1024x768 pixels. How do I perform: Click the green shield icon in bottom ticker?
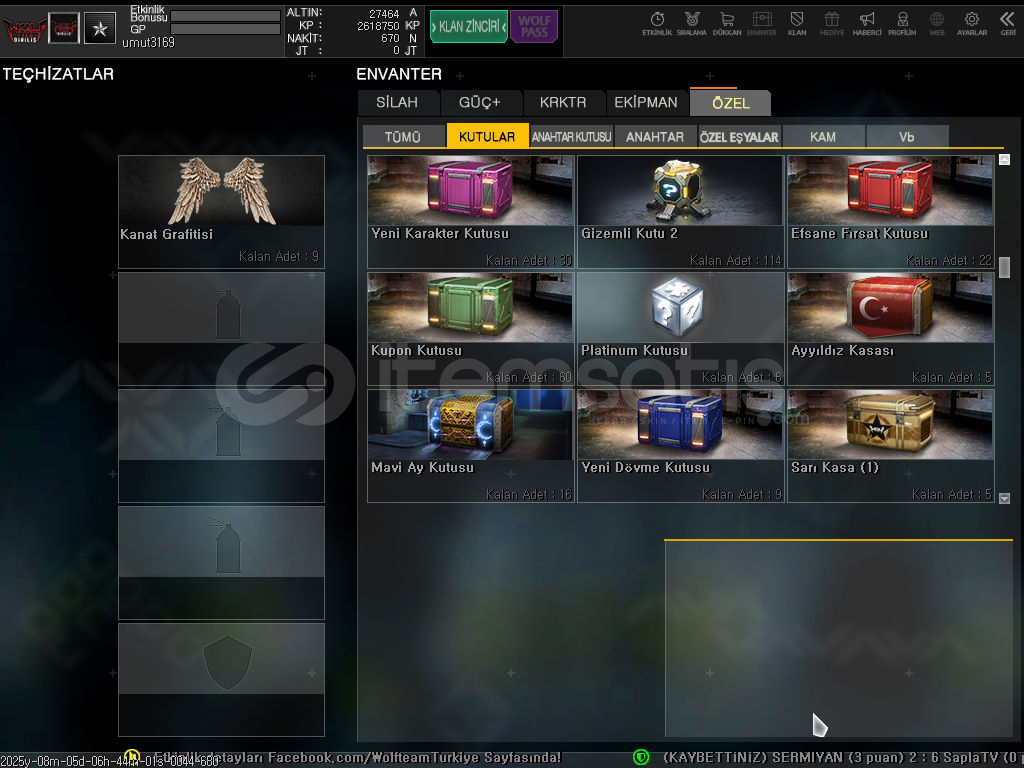click(x=641, y=758)
